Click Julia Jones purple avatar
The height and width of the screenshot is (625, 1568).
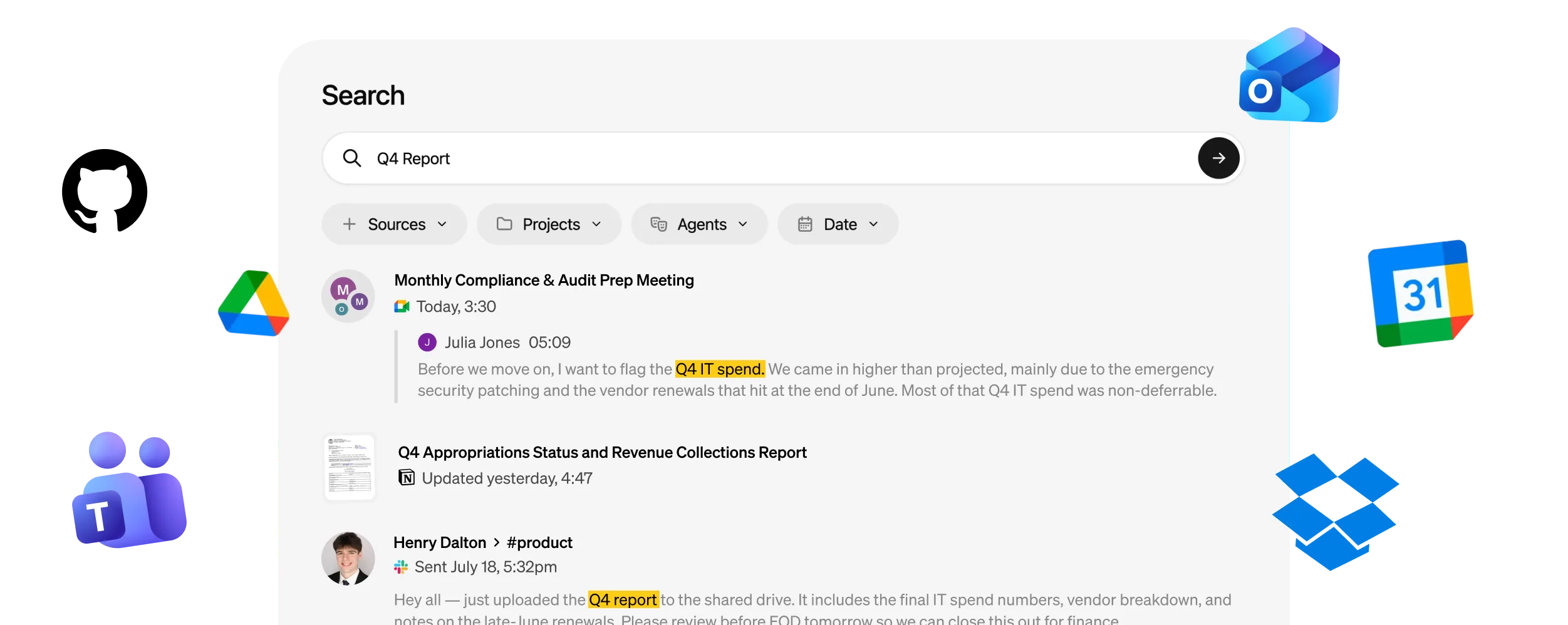pyautogui.click(x=427, y=342)
